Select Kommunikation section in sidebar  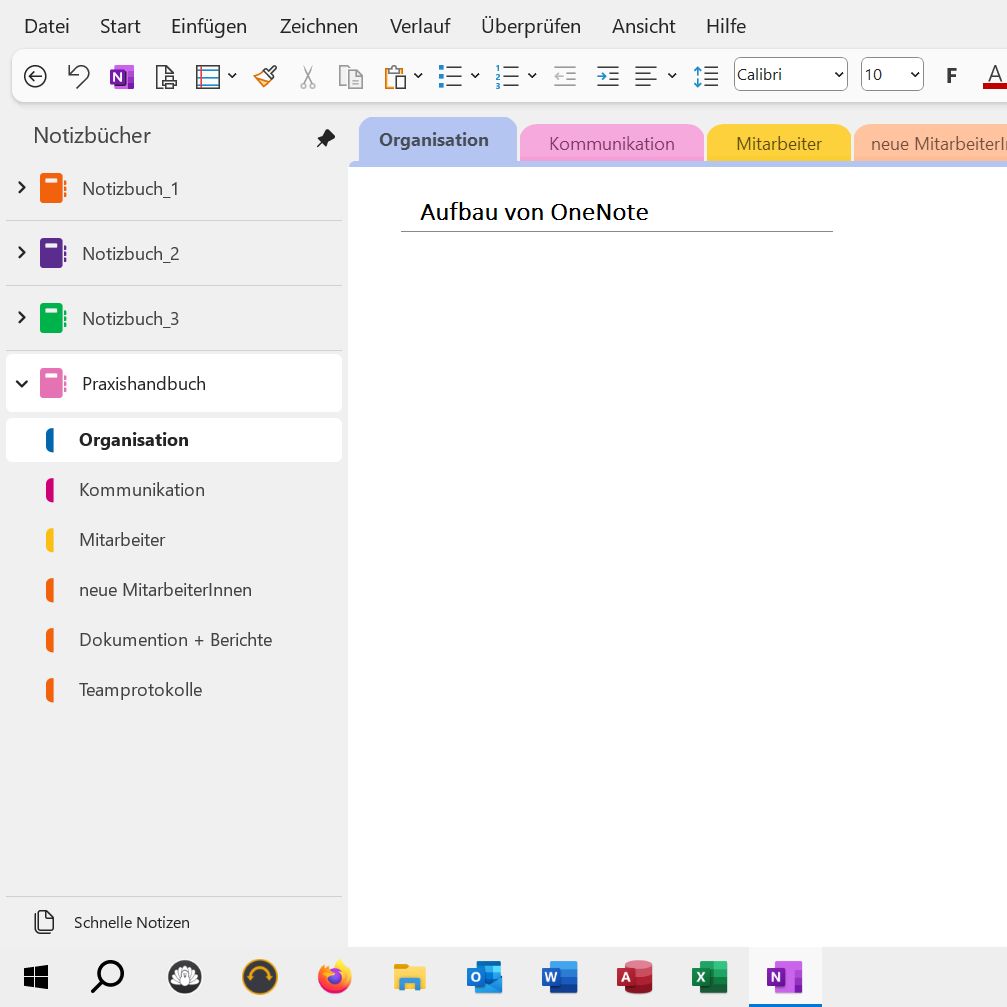[173, 490]
